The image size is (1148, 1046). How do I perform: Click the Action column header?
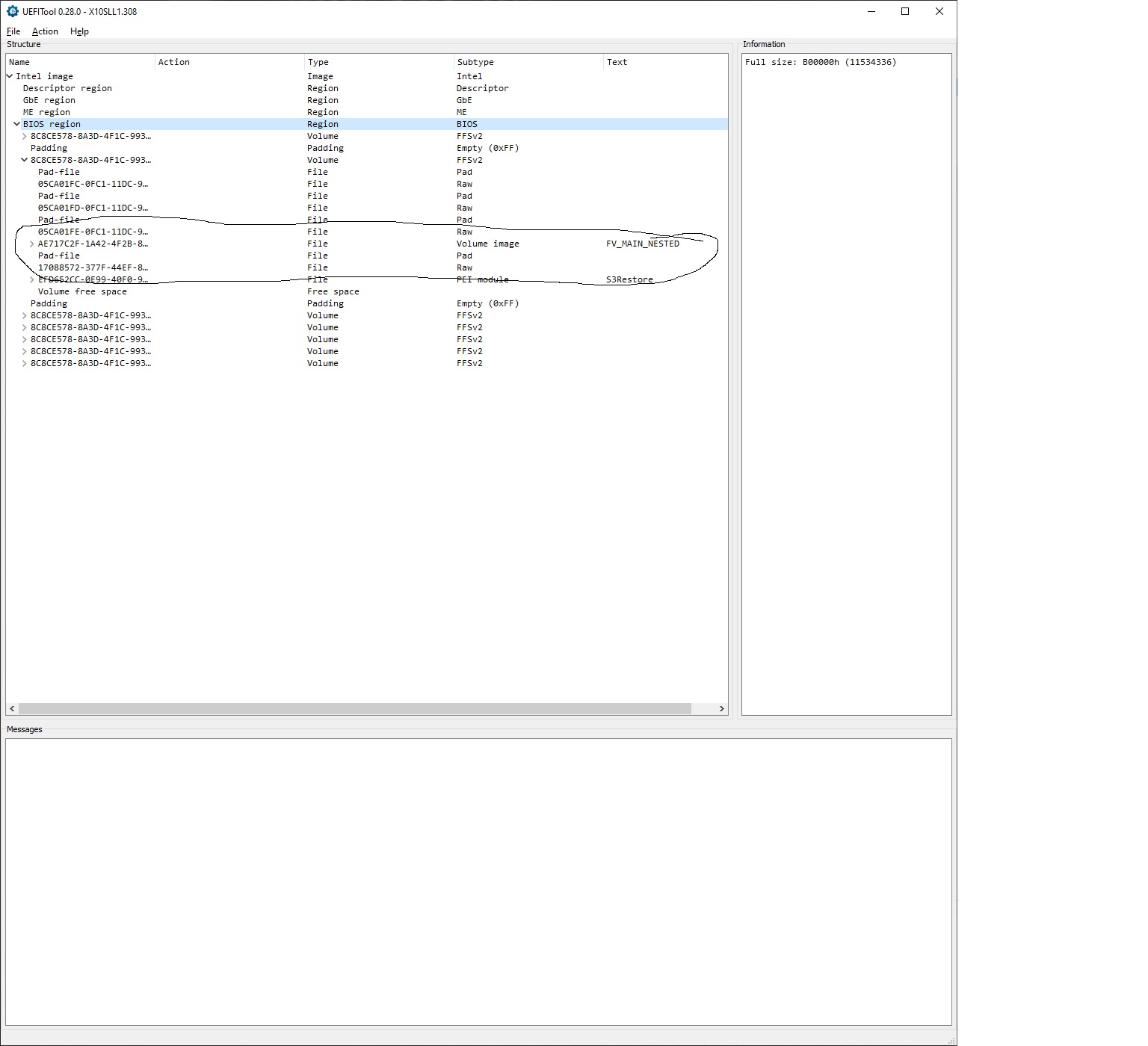(230, 62)
